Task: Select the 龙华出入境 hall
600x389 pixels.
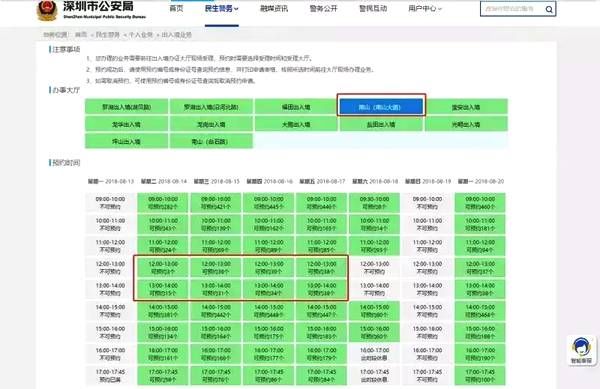Action: [x=126, y=124]
